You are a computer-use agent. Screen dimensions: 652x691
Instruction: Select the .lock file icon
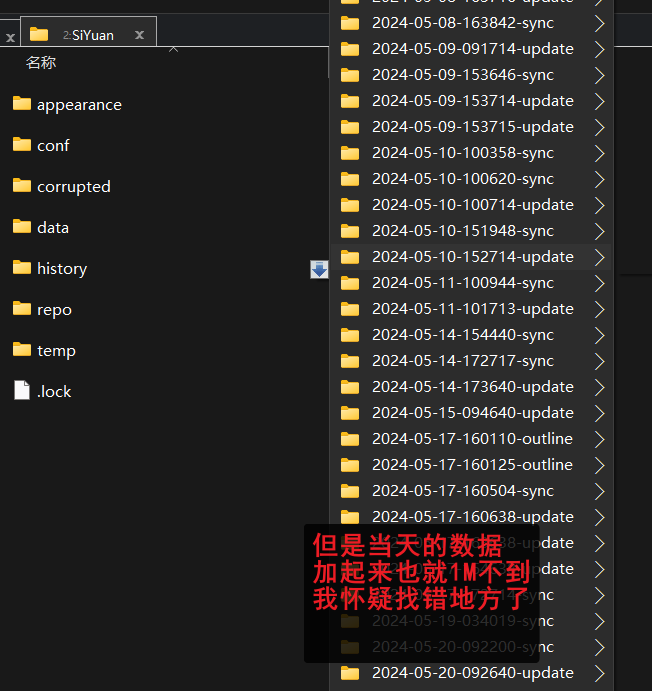click(22, 390)
